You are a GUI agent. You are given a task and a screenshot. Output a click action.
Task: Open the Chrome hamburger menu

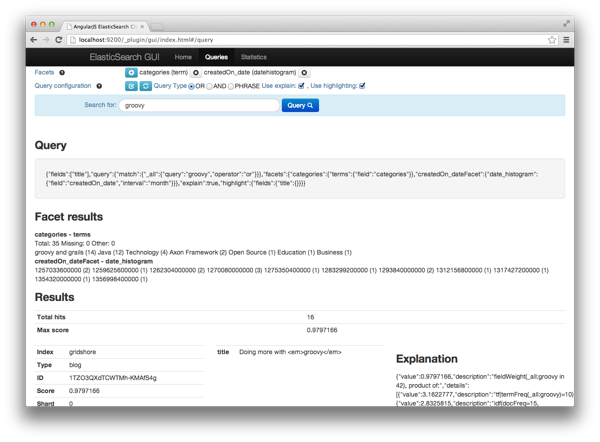566,40
